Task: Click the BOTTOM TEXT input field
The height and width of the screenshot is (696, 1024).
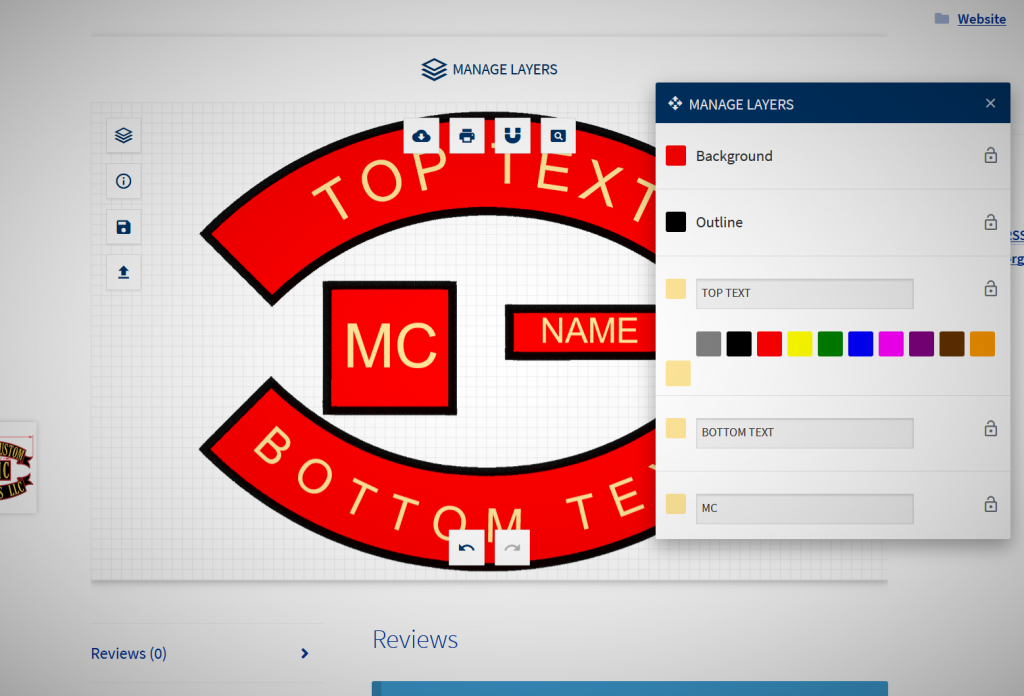Action: pos(804,433)
